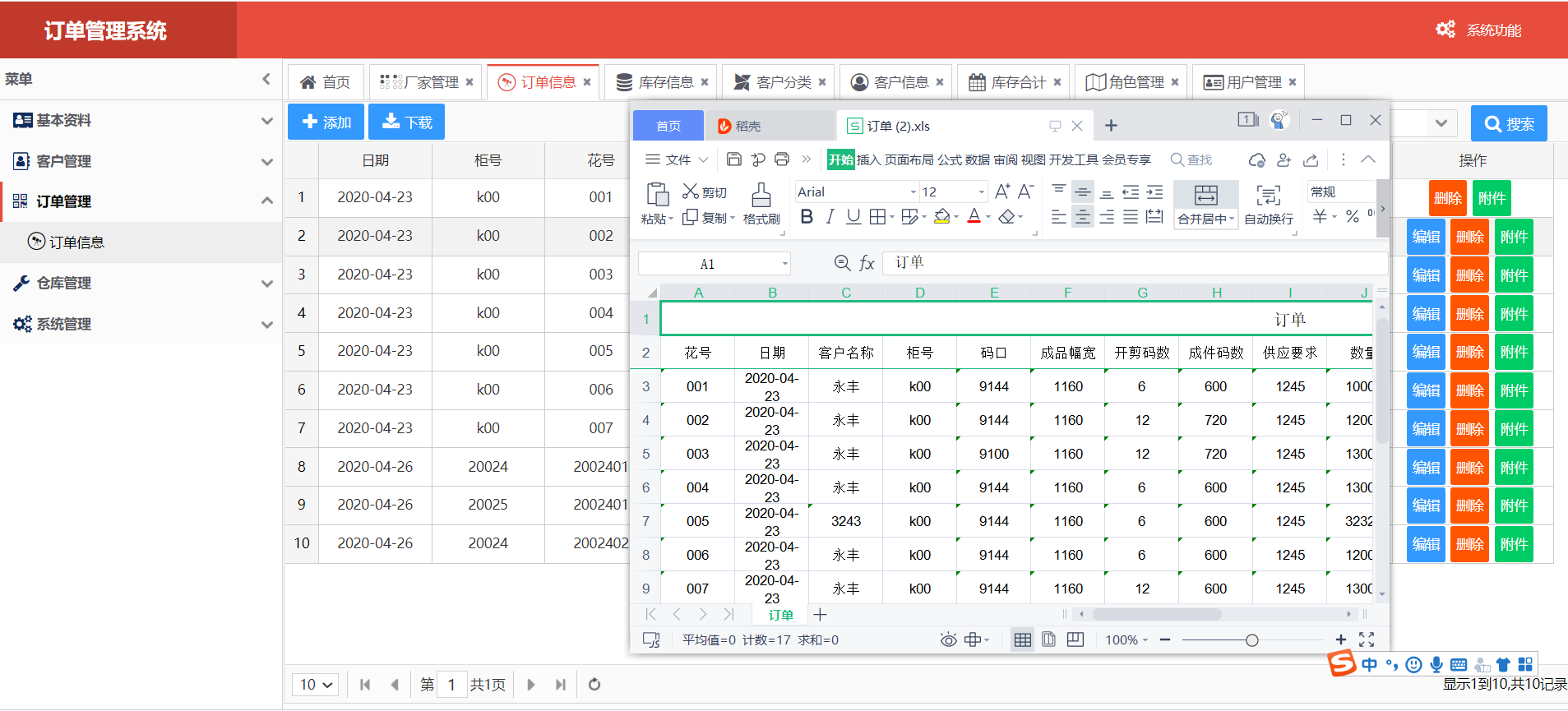Select the 稻壳 tab in WPS
The width and height of the screenshot is (1568, 711).
pos(769,126)
